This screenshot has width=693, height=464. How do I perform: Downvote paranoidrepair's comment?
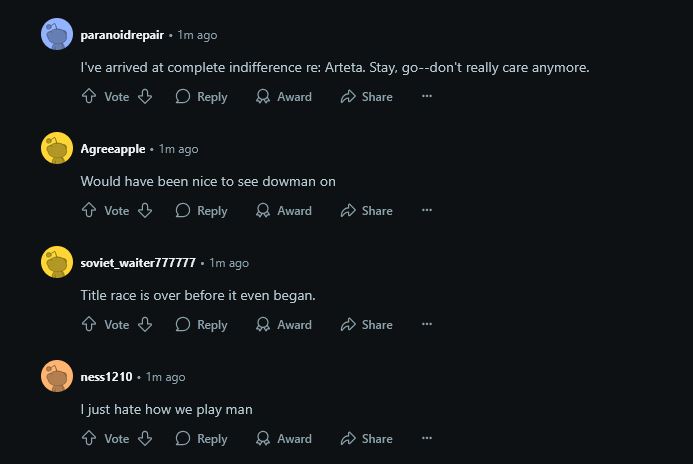coord(145,96)
